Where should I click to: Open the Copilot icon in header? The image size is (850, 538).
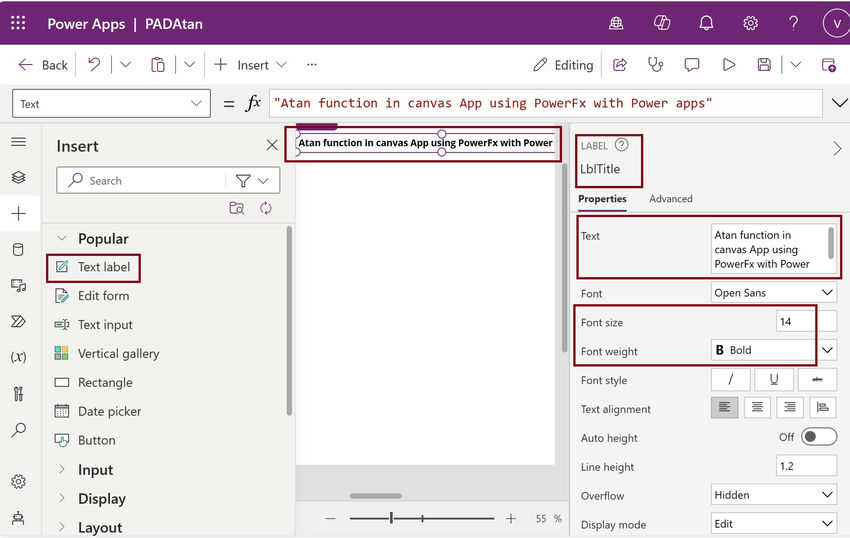pos(661,23)
